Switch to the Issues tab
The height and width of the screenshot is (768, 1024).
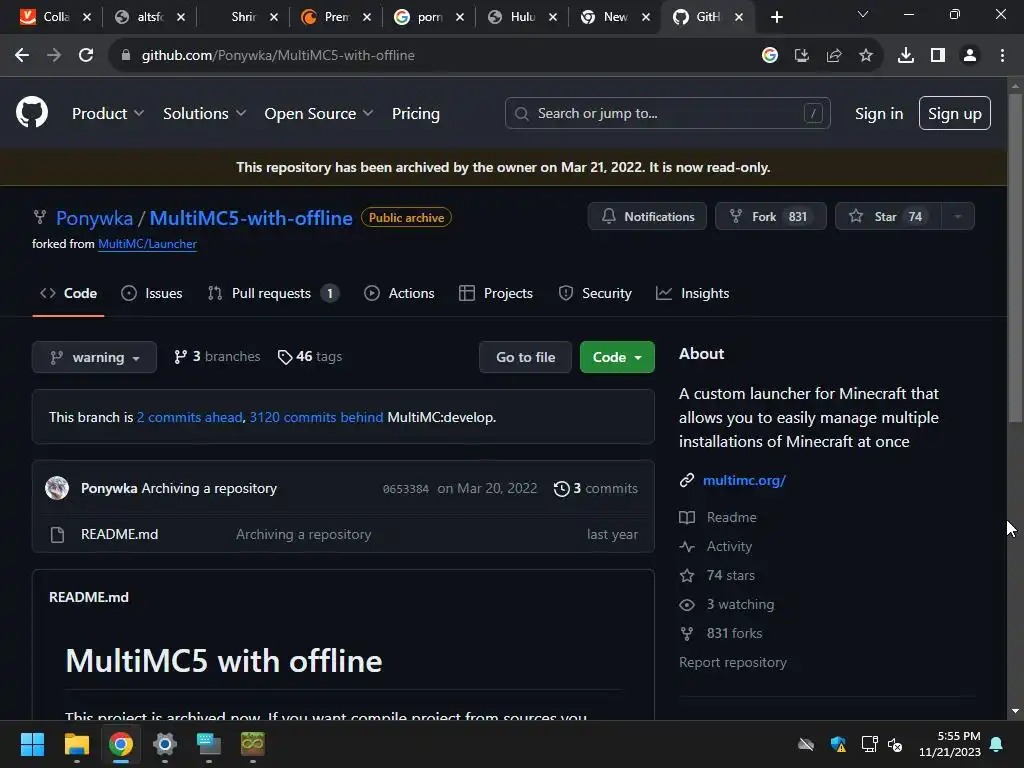[x=152, y=294]
